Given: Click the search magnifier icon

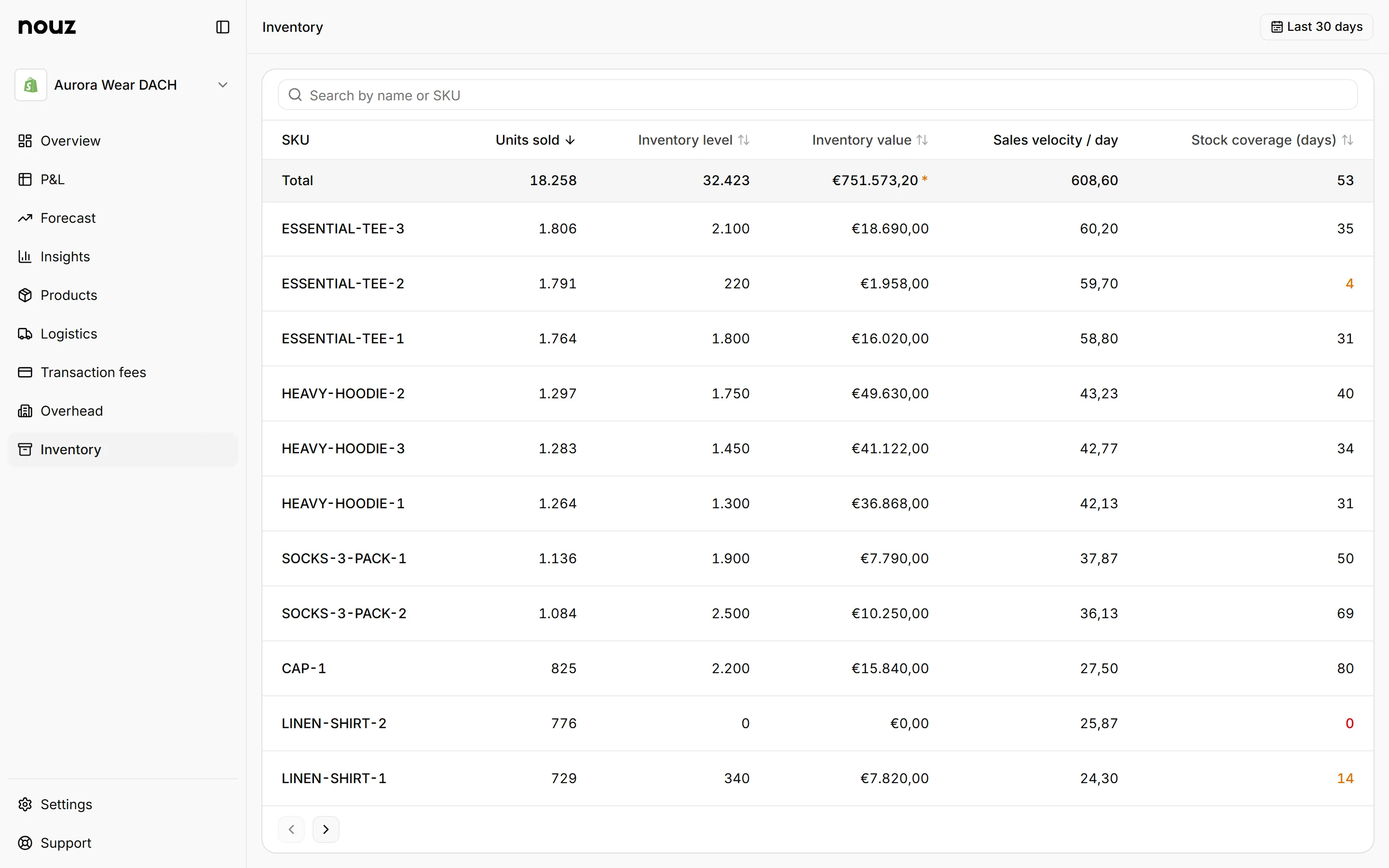Looking at the screenshot, I should coord(295,95).
